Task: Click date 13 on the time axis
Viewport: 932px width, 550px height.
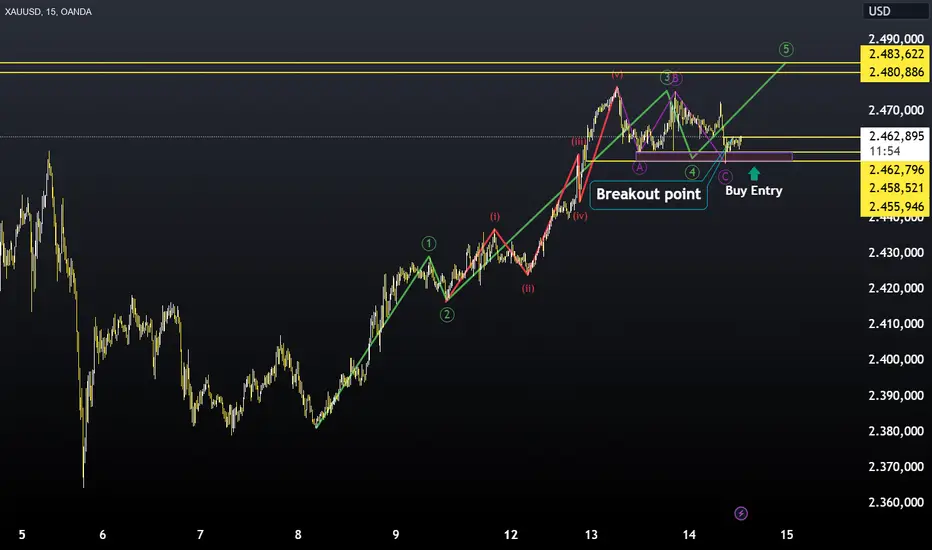Action: click(591, 535)
